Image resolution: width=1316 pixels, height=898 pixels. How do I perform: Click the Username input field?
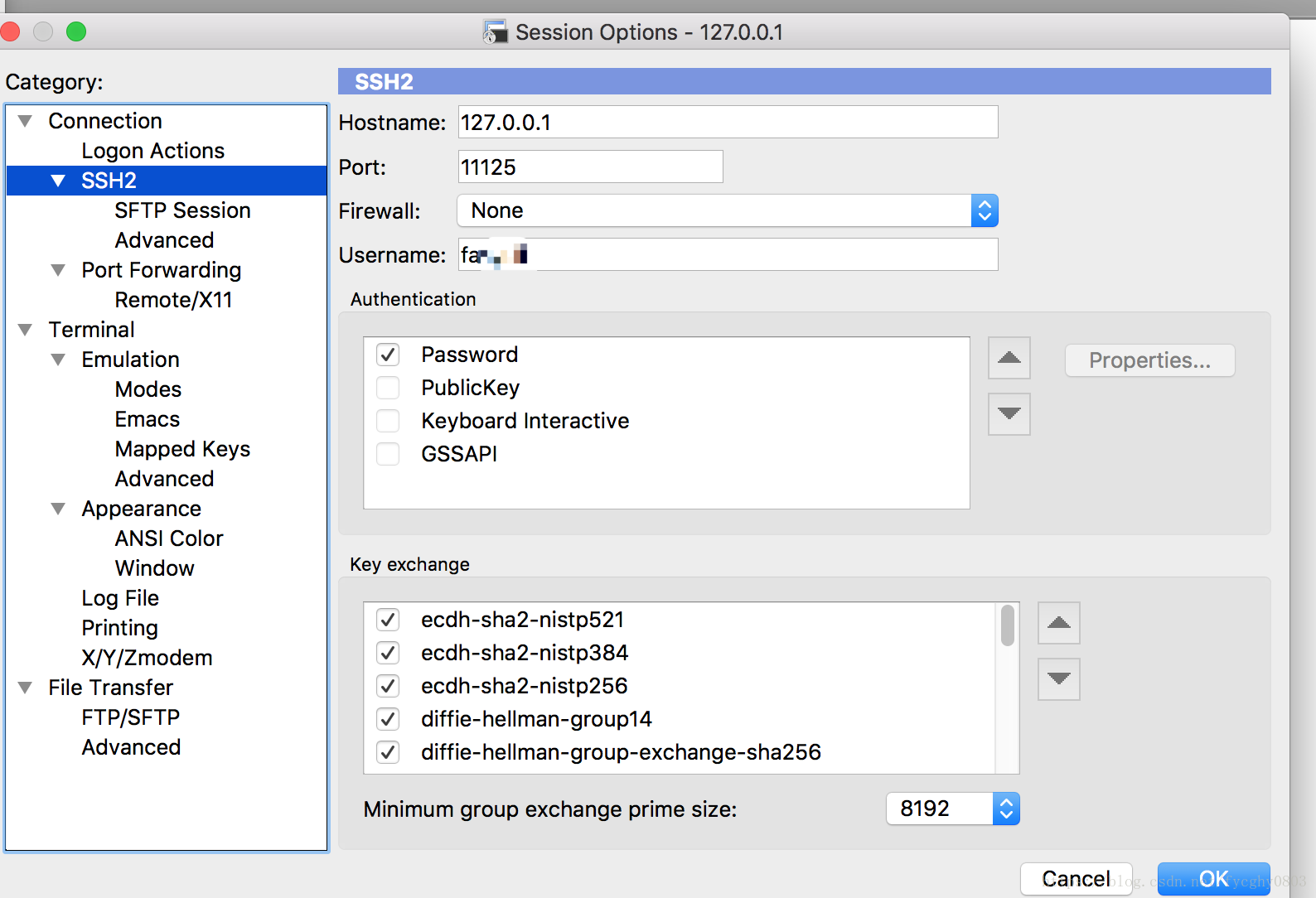(x=728, y=254)
